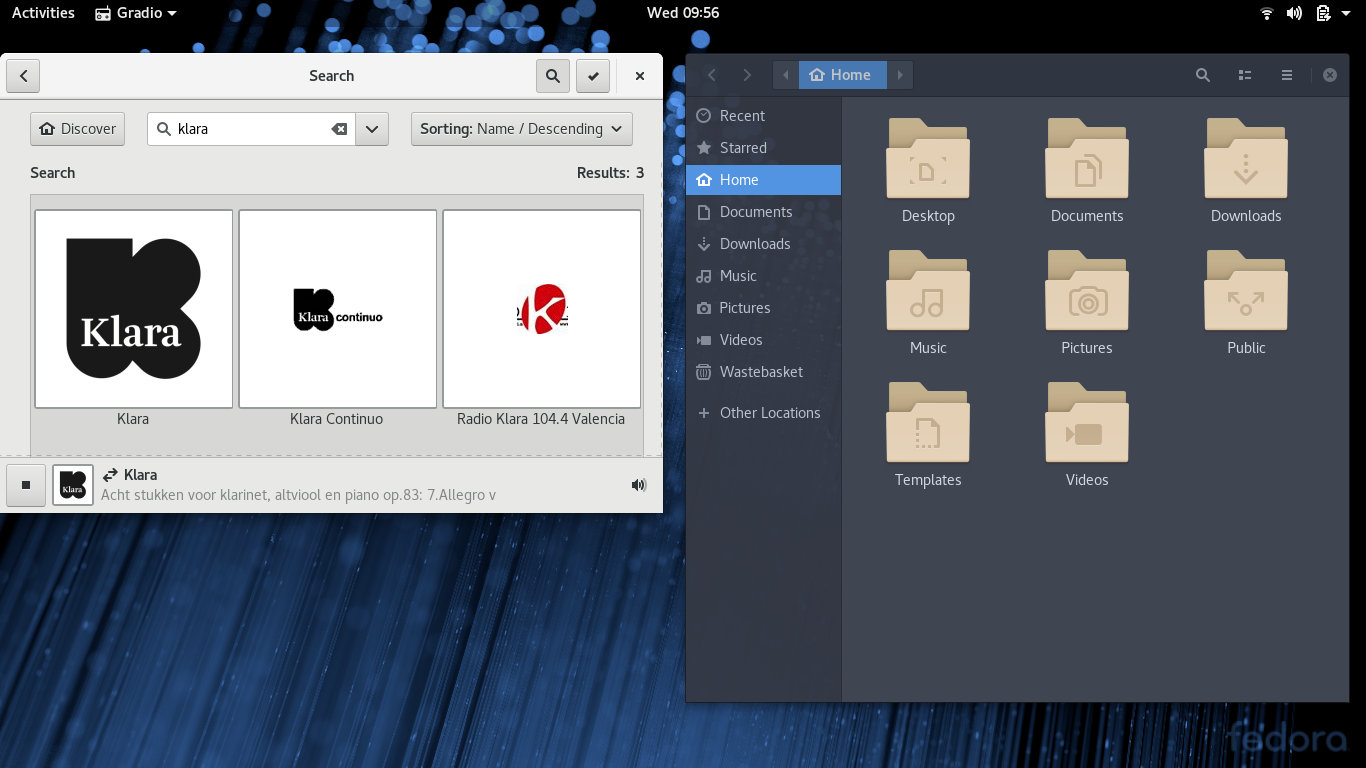The image size is (1366, 768).
Task: Open Sorting Name / Descending dropdown
Action: coord(522,129)
